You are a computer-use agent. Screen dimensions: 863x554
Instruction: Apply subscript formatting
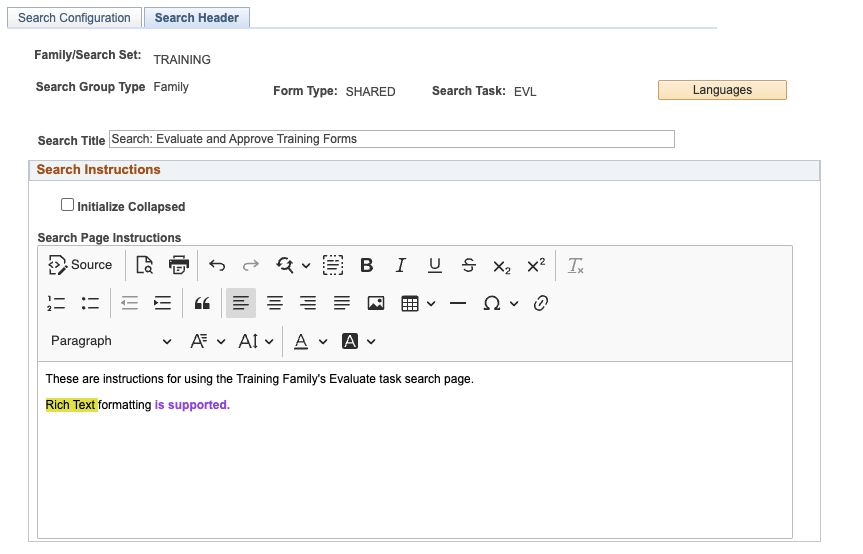[502, 266]
